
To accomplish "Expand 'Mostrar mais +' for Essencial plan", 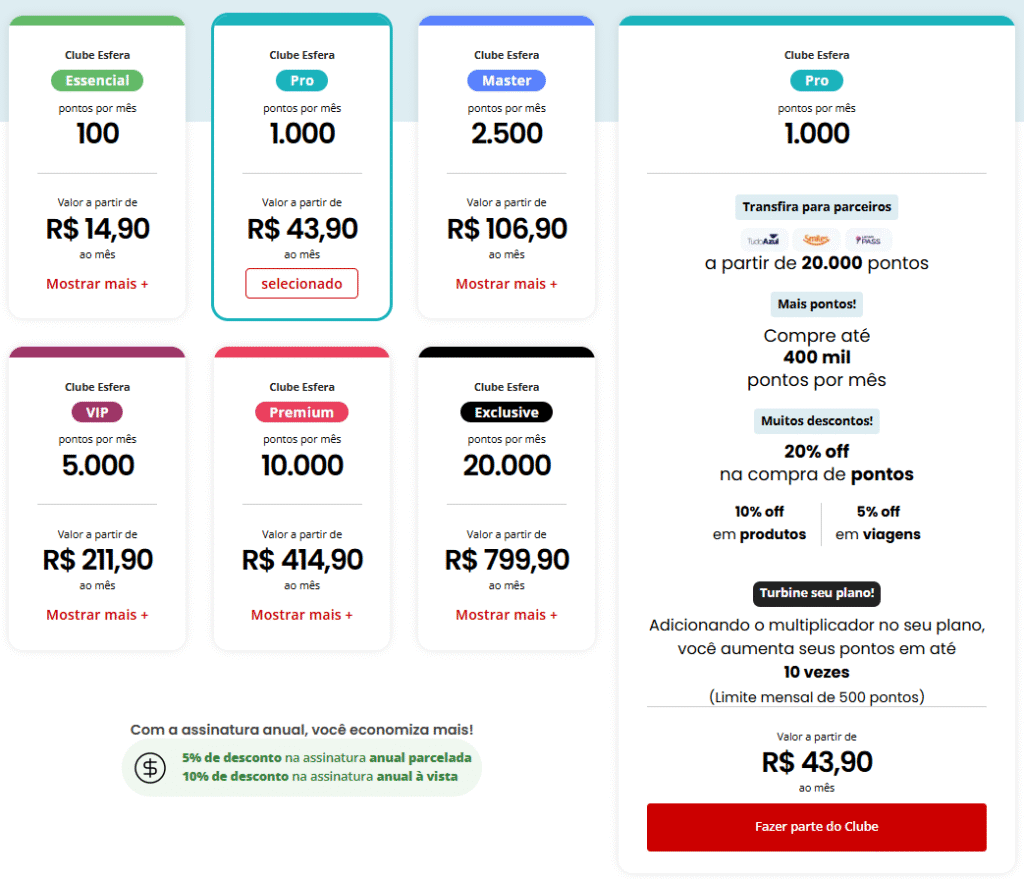I will 97,284.
